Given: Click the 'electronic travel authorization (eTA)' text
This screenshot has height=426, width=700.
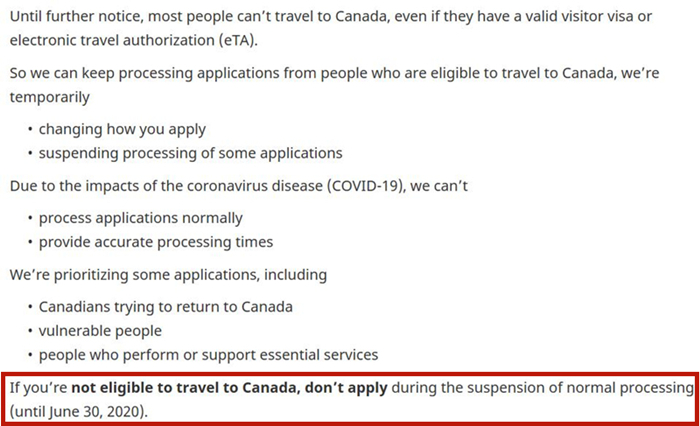Looking at the screenshot, I should pyautogui.click(x=132, y=40).
